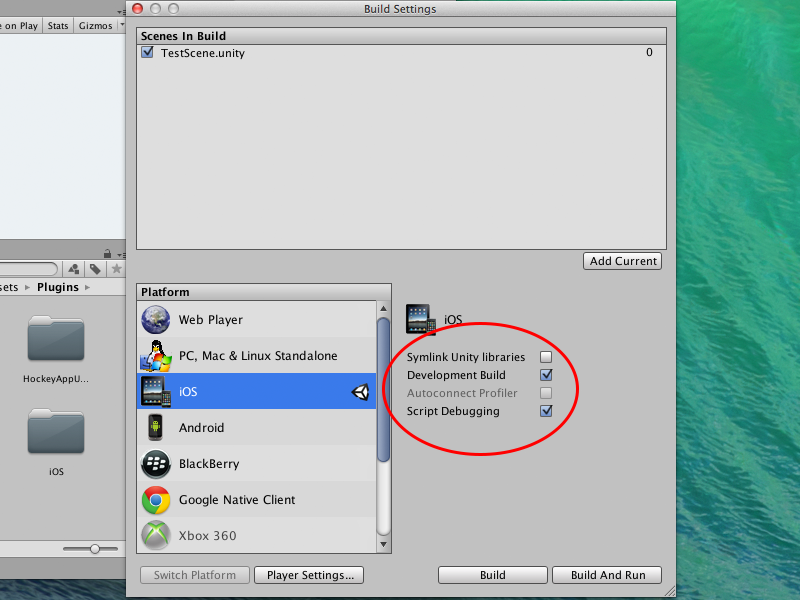Click the Build And Run button
This screenshot has width=800, height=600.
pyautogui.click(x=607, y=575)
